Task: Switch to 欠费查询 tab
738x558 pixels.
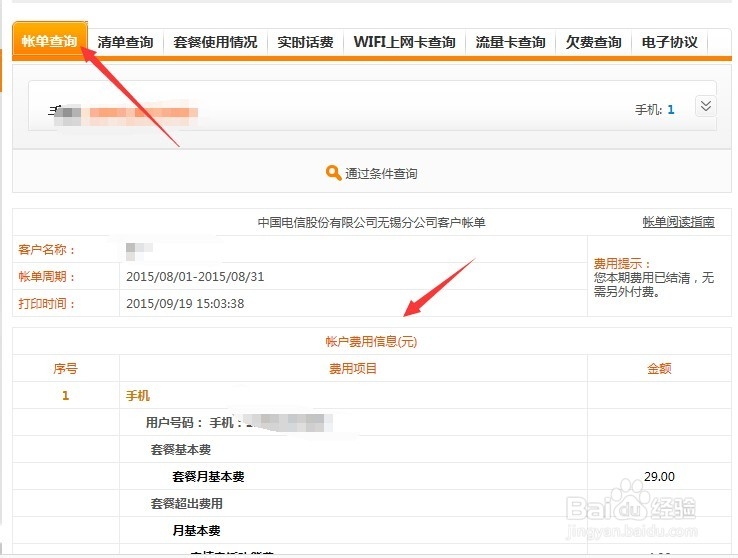Action: [x=593, y=42]
